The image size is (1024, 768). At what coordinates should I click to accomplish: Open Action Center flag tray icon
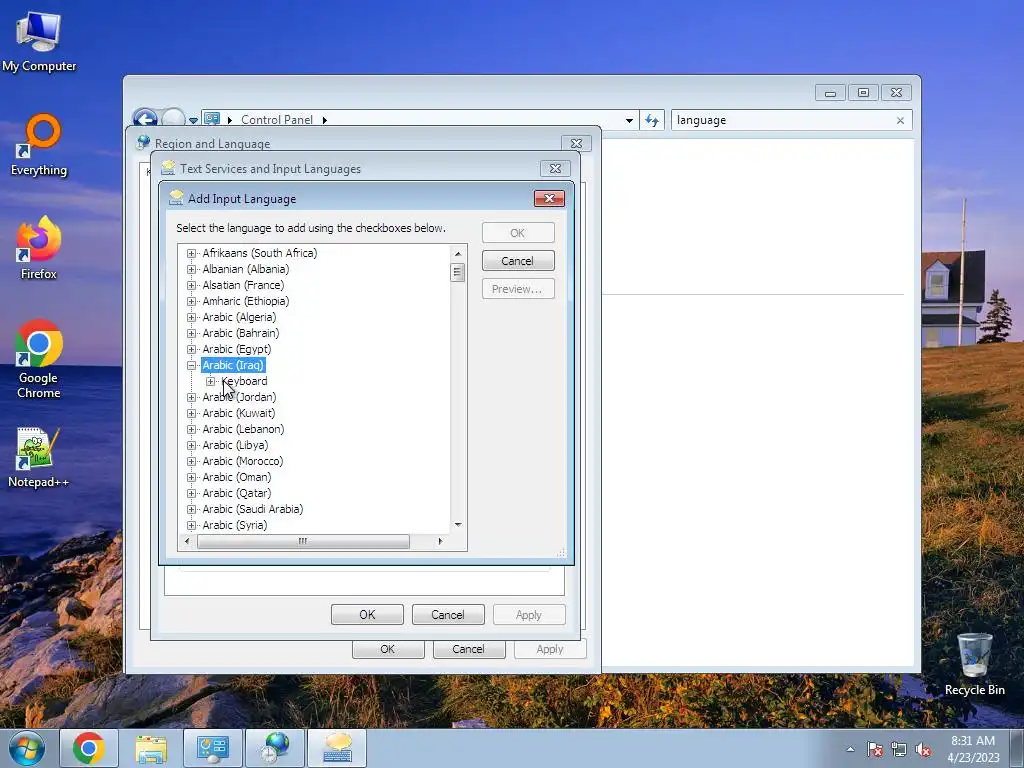point(874,750)
